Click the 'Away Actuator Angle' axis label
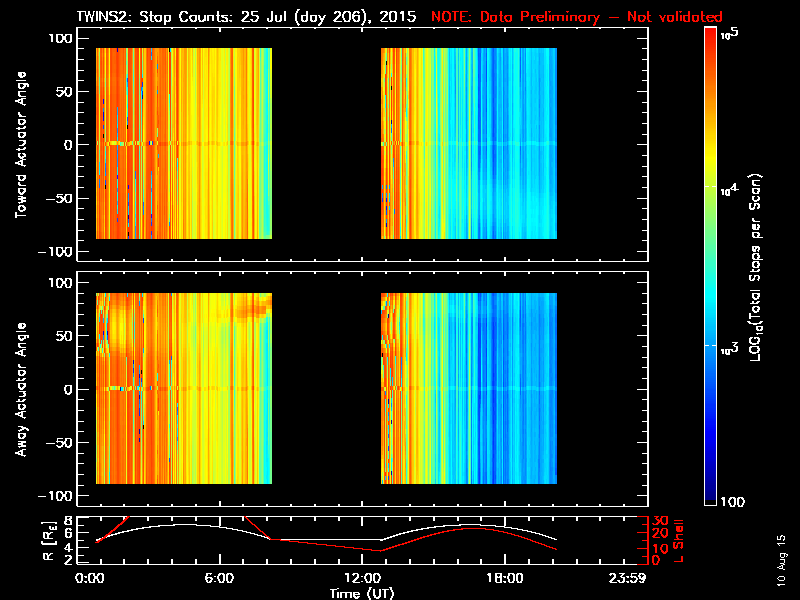The width and height of the screenshot is (800, 600). pos(19,389)
